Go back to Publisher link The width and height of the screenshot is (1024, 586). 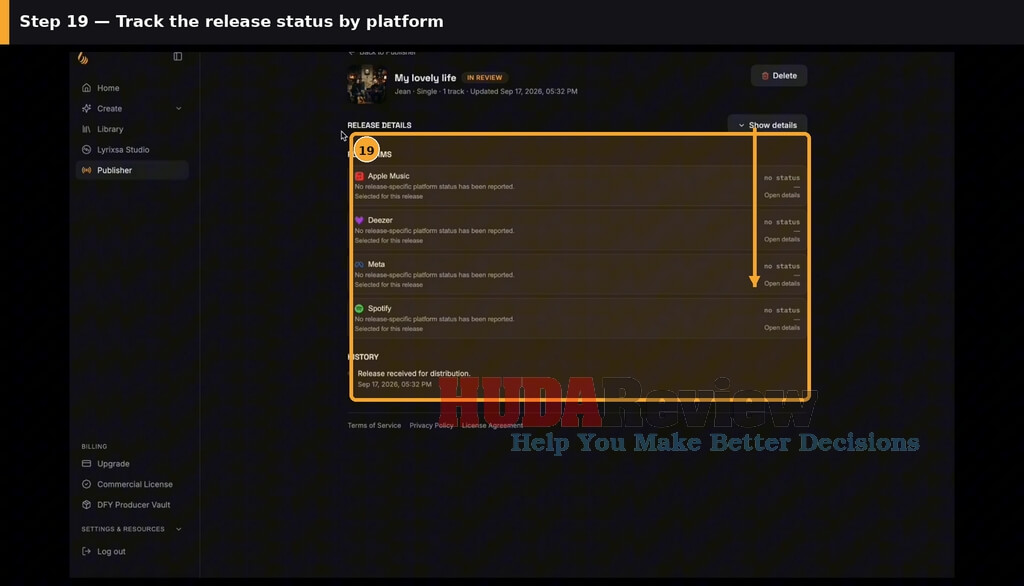[382, 52]
